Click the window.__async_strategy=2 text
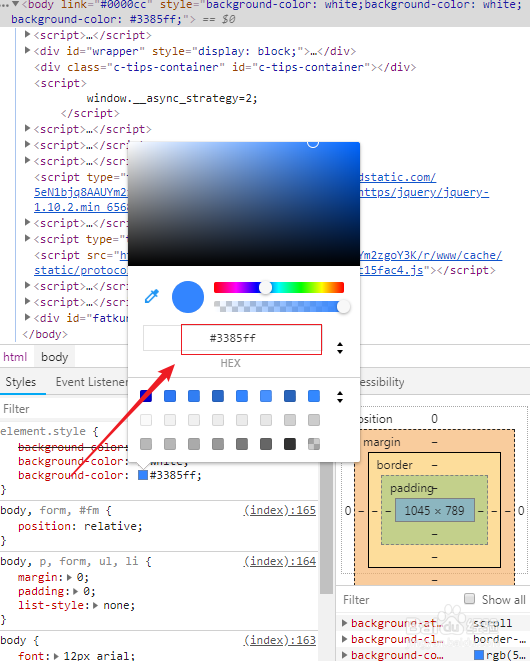 (x=172, y=99)
